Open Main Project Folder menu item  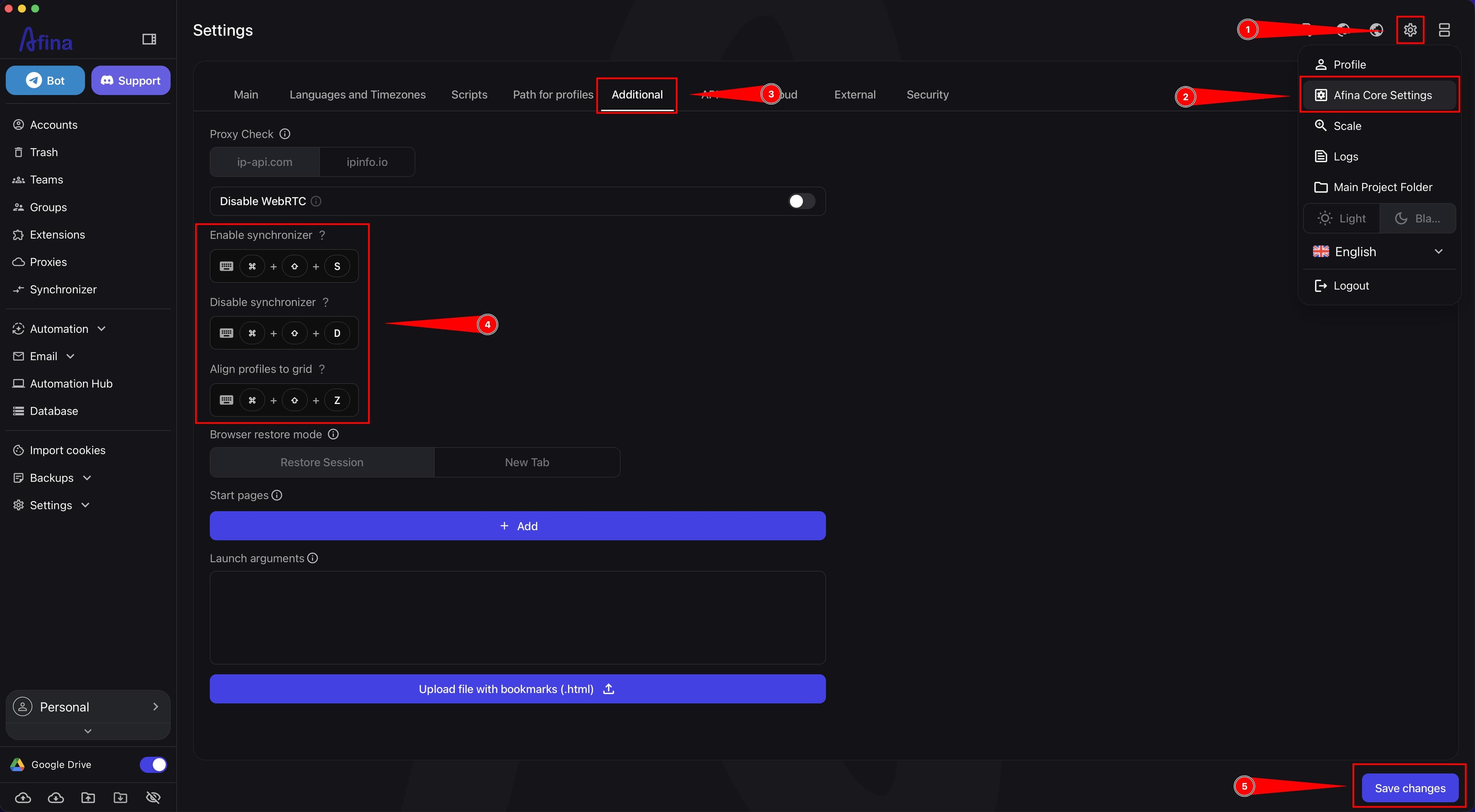pos(1379,187)
